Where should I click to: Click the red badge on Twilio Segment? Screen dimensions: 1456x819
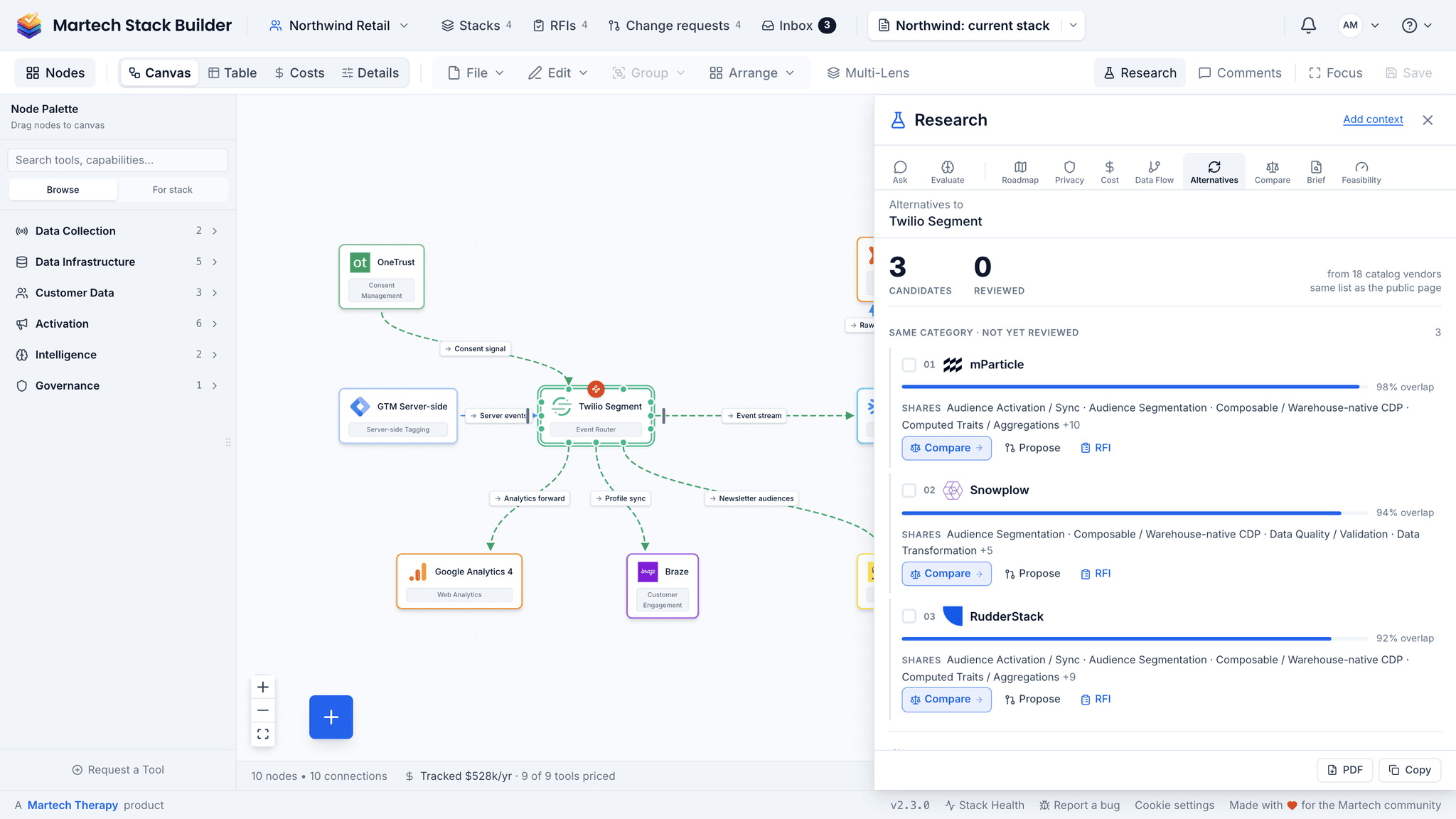596,389
